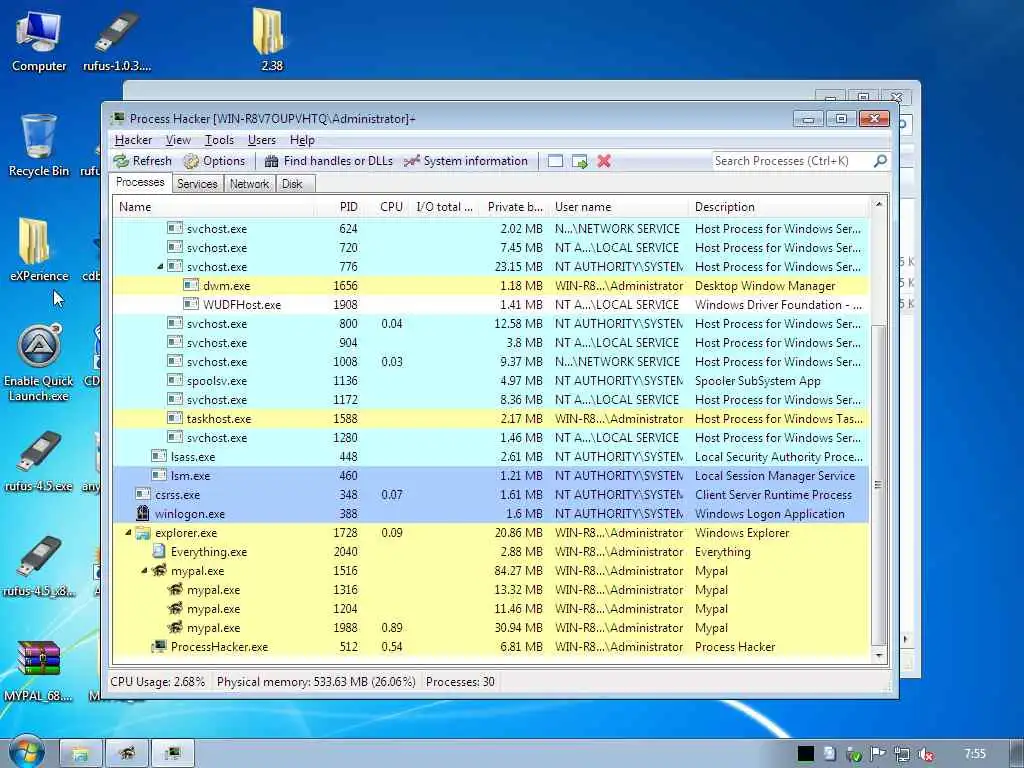Open the Windows Start orb
Image resolution: width=1024 pixels, height=768 pixels.
26,752
